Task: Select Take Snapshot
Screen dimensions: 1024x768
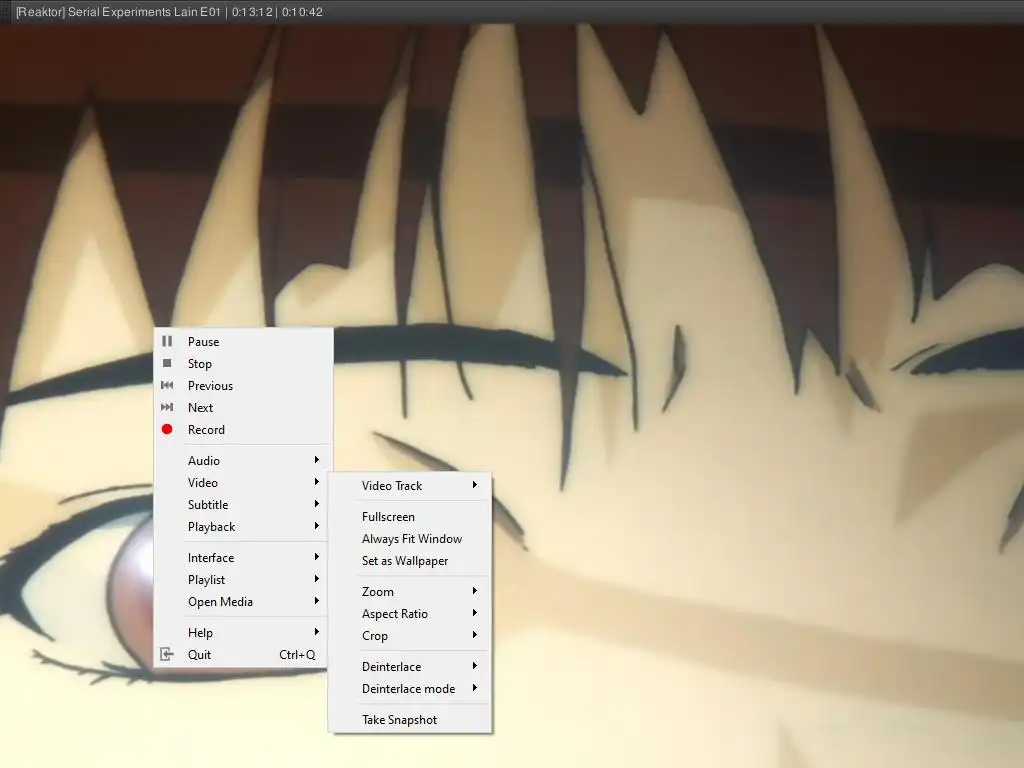Action: coord(409,720)
